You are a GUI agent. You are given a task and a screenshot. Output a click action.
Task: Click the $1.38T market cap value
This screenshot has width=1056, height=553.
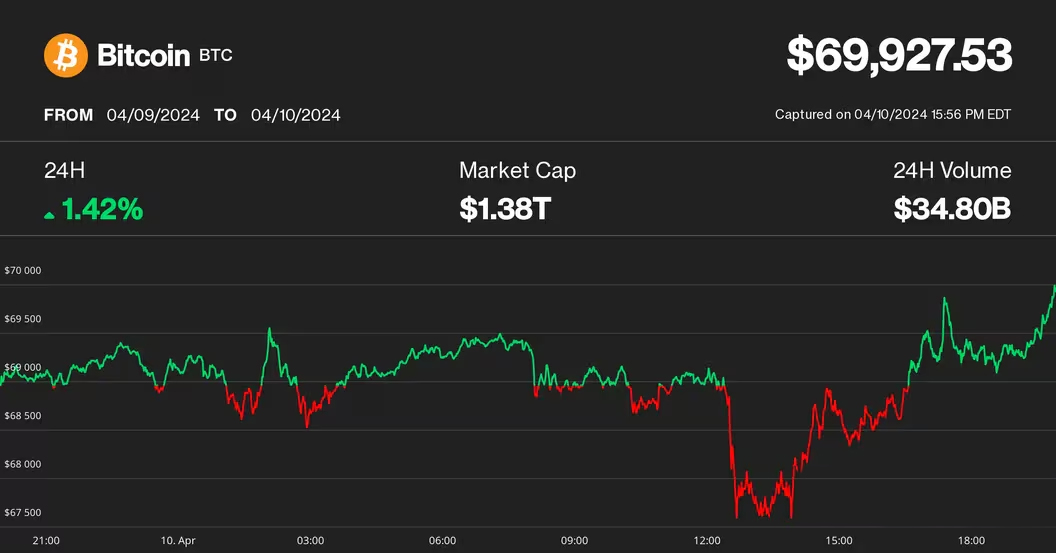point(505,210)
